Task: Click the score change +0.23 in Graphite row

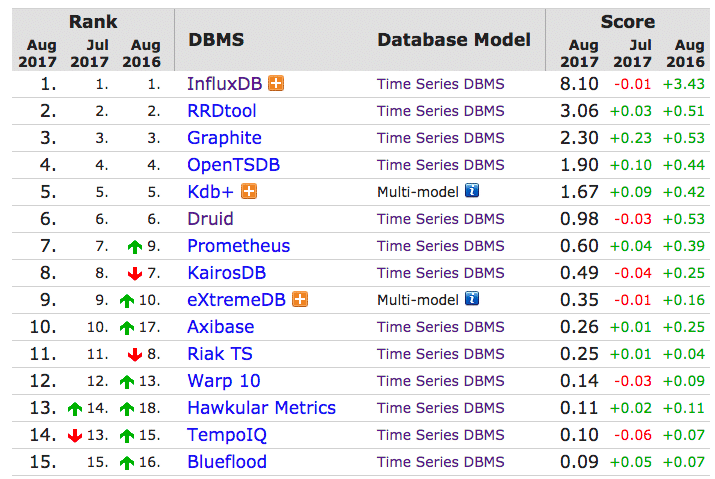Action: pyautogui.click(x=631, y=138)
